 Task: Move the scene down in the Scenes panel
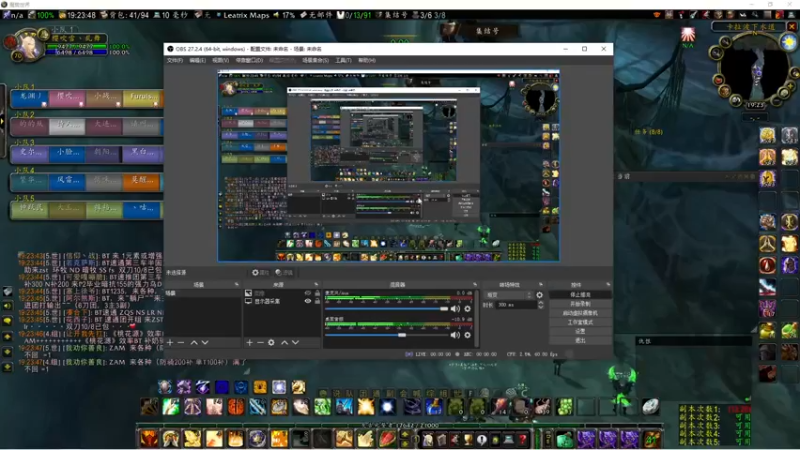(205, 342)
